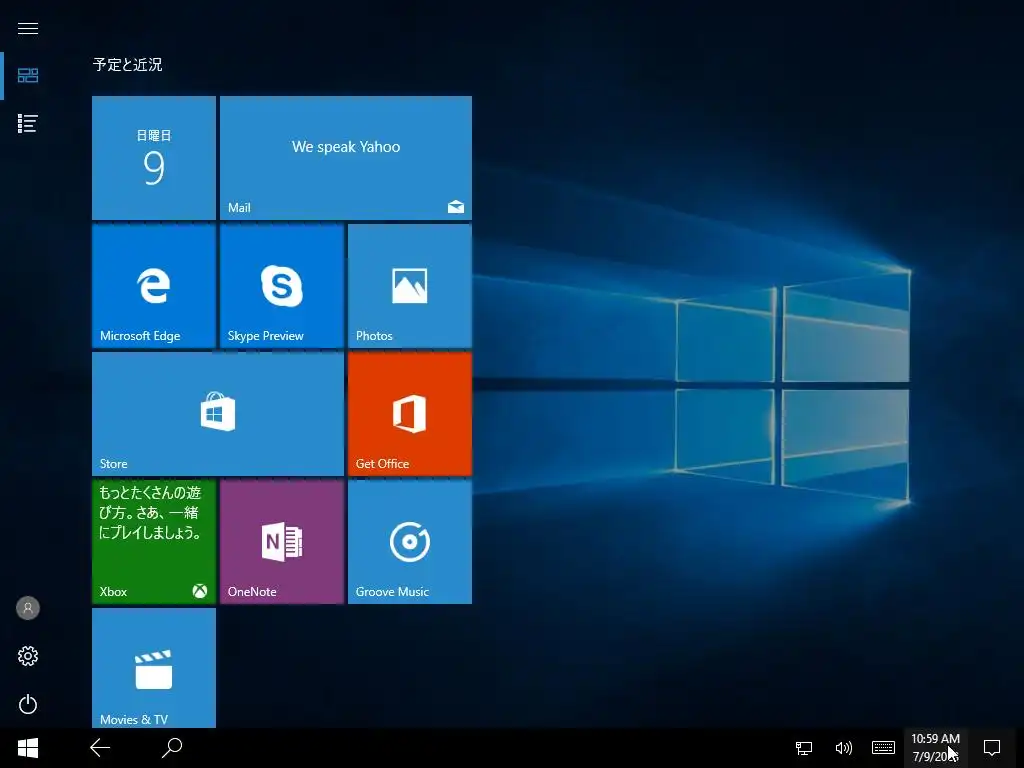Viewport: 1024px width, 768px height.
Task: Click the Power button icon
Action: tap(27, 704)
